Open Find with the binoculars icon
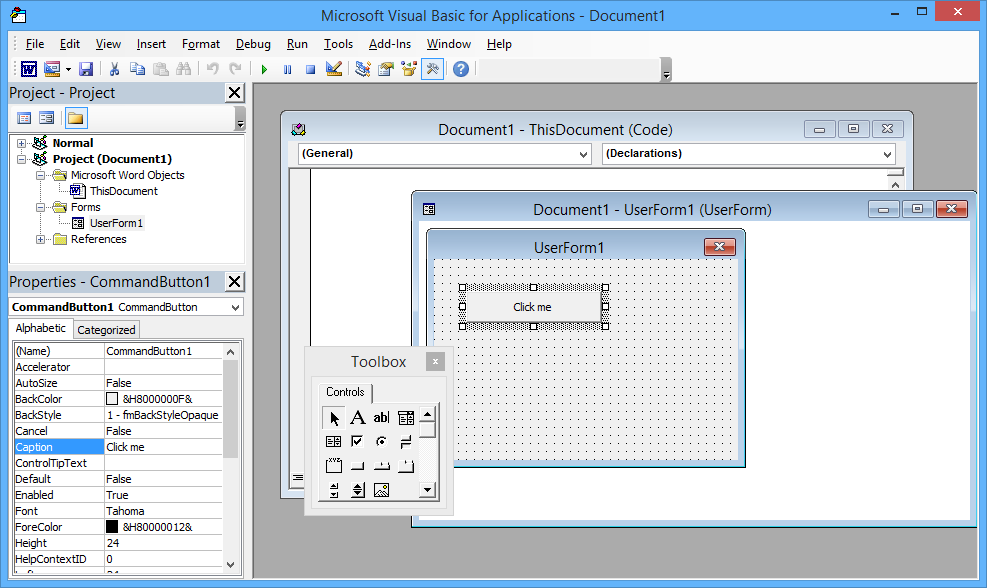Screen dimensions: 987x588 184,69
